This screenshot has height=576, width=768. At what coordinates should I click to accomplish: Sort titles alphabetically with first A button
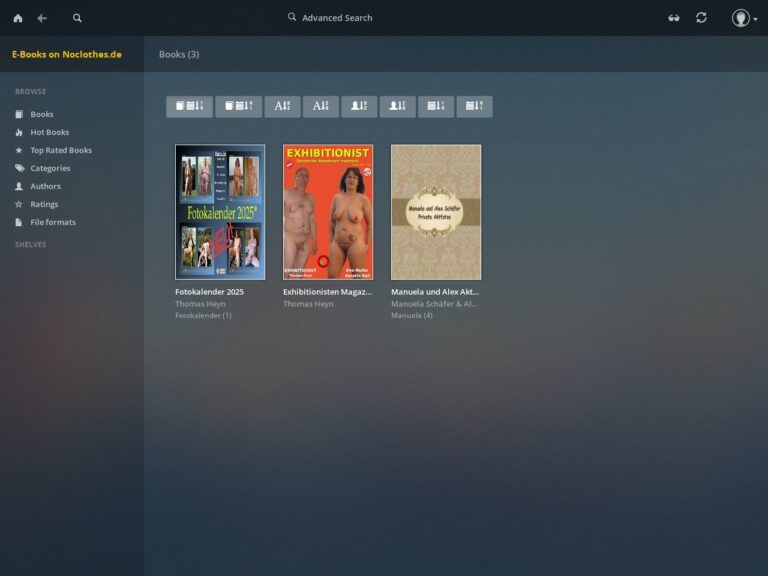pos(282,106)
